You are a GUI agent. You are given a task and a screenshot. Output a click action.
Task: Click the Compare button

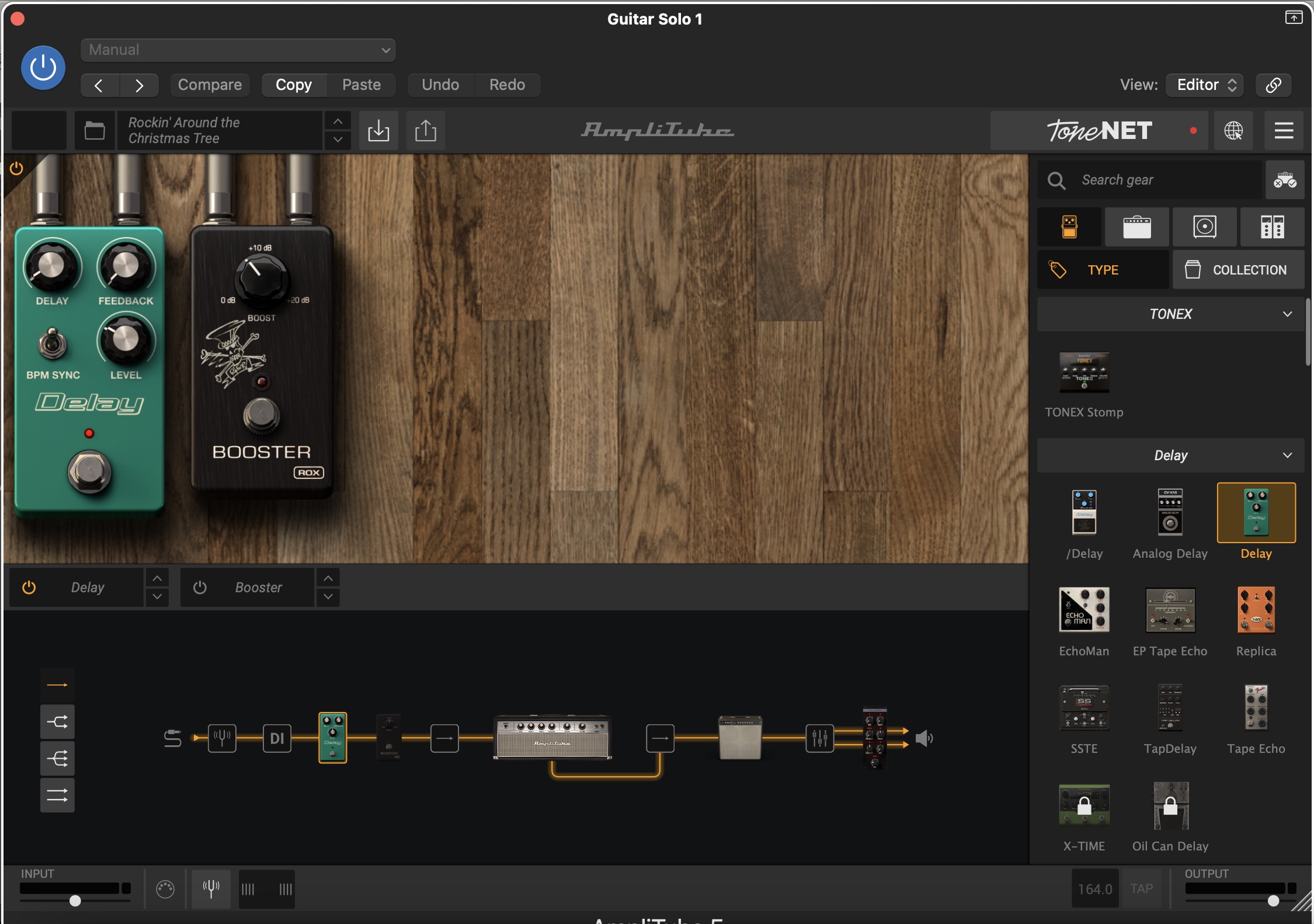pyautogui.click(x=210, y=85)
